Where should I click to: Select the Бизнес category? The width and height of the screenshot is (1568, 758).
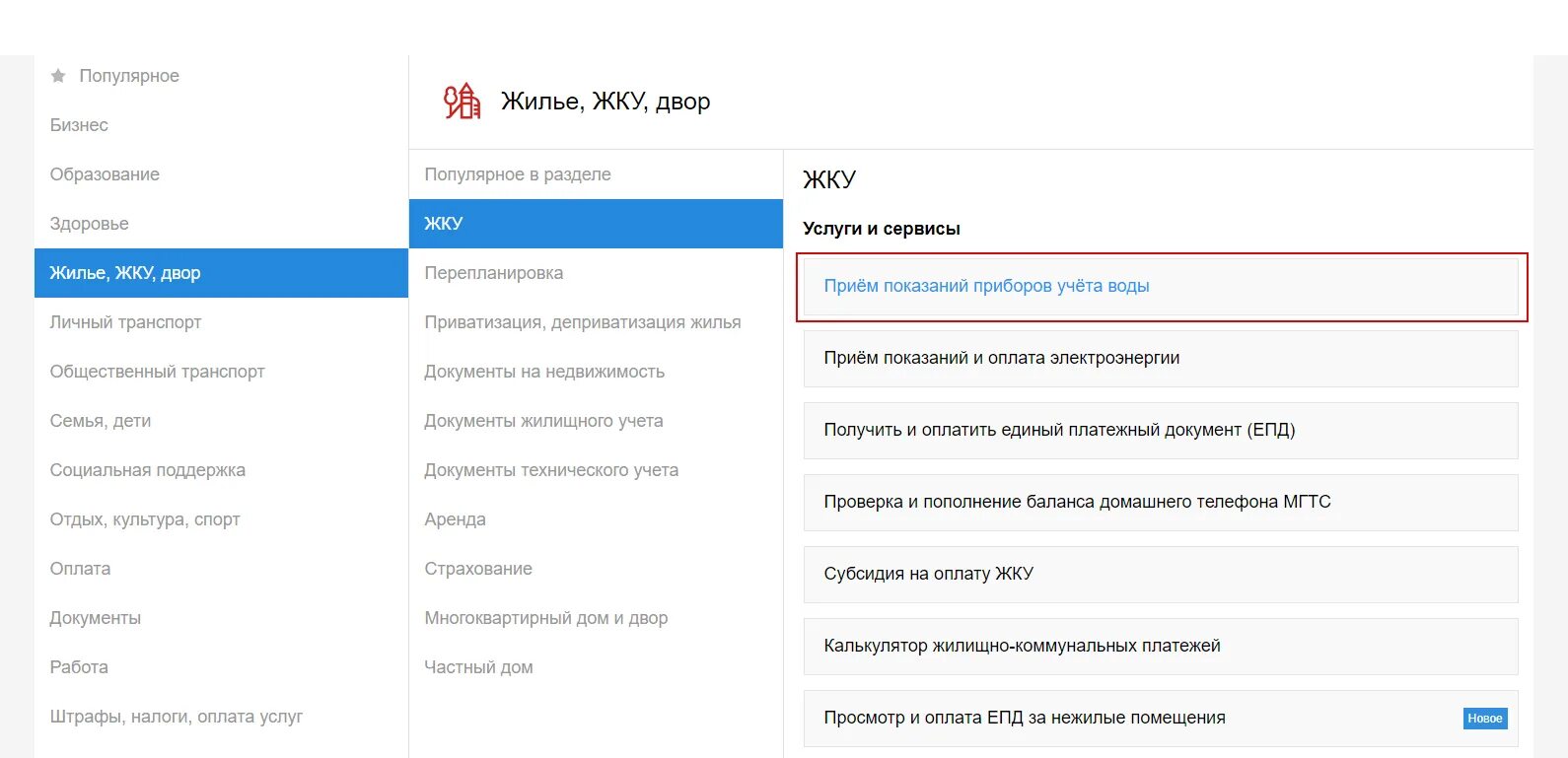click(79, 125)
